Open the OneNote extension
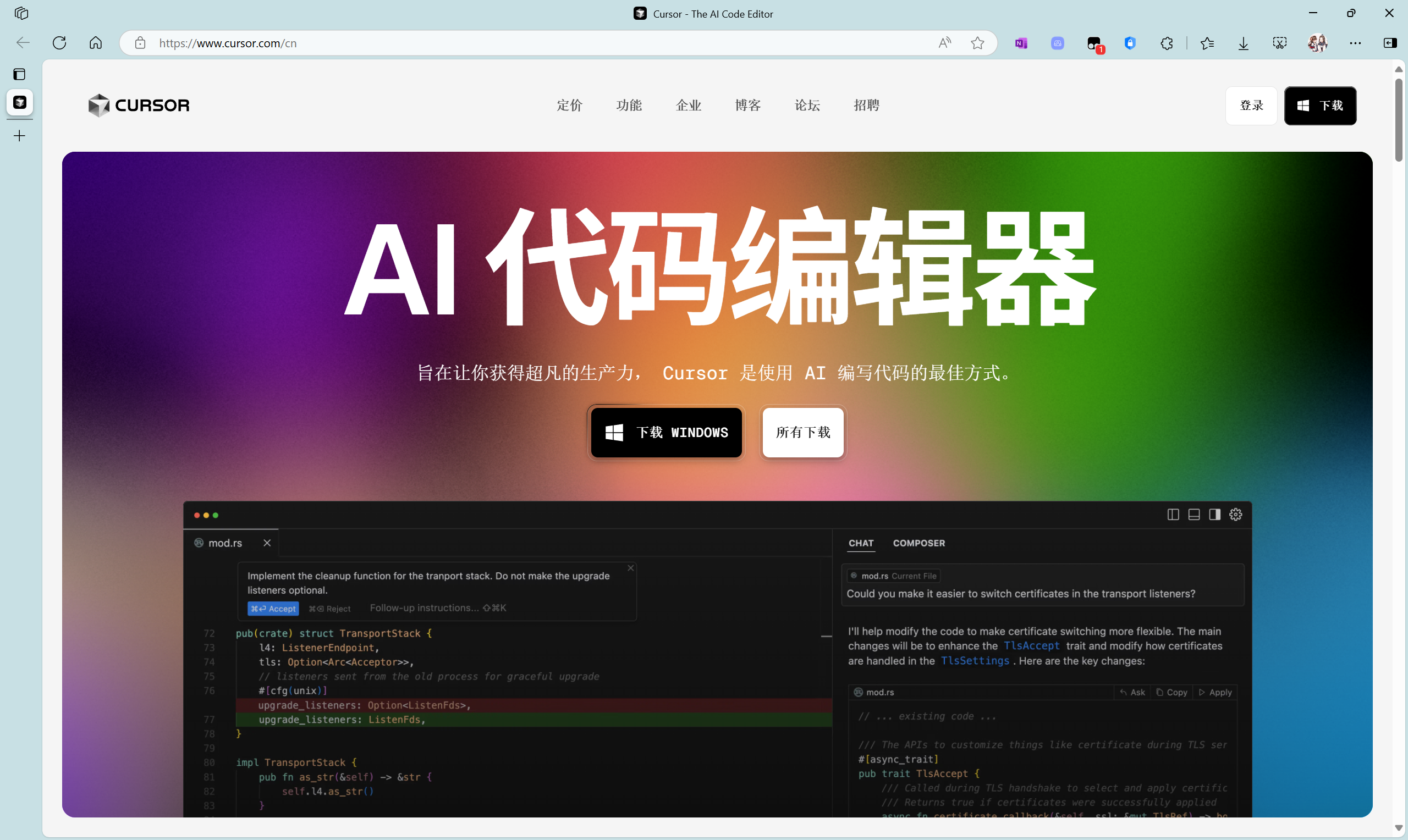 coord(1021,43)
